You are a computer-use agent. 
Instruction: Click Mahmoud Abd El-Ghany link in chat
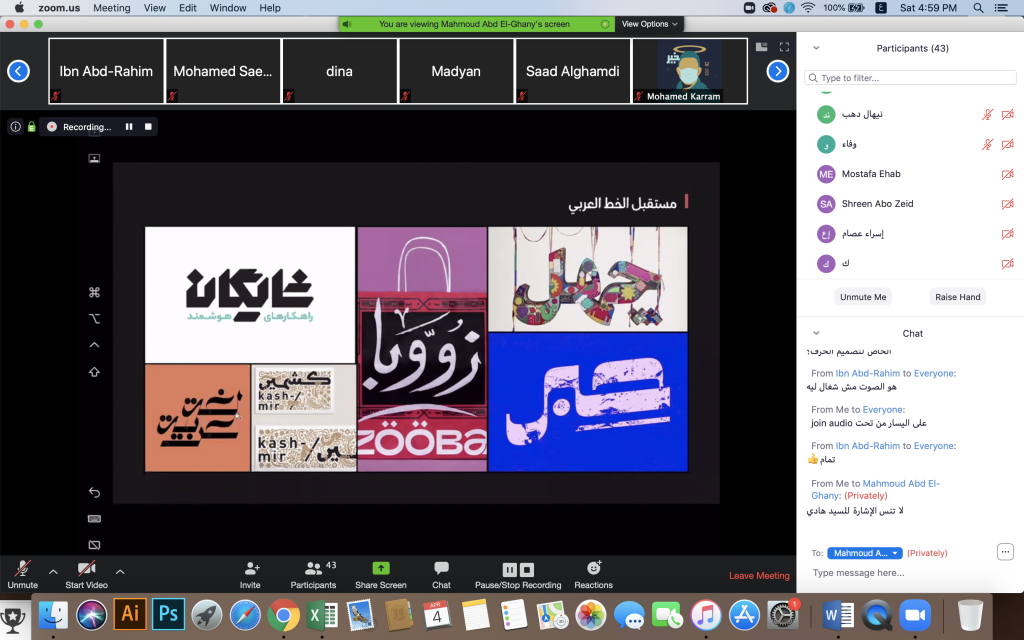[875, 489]
